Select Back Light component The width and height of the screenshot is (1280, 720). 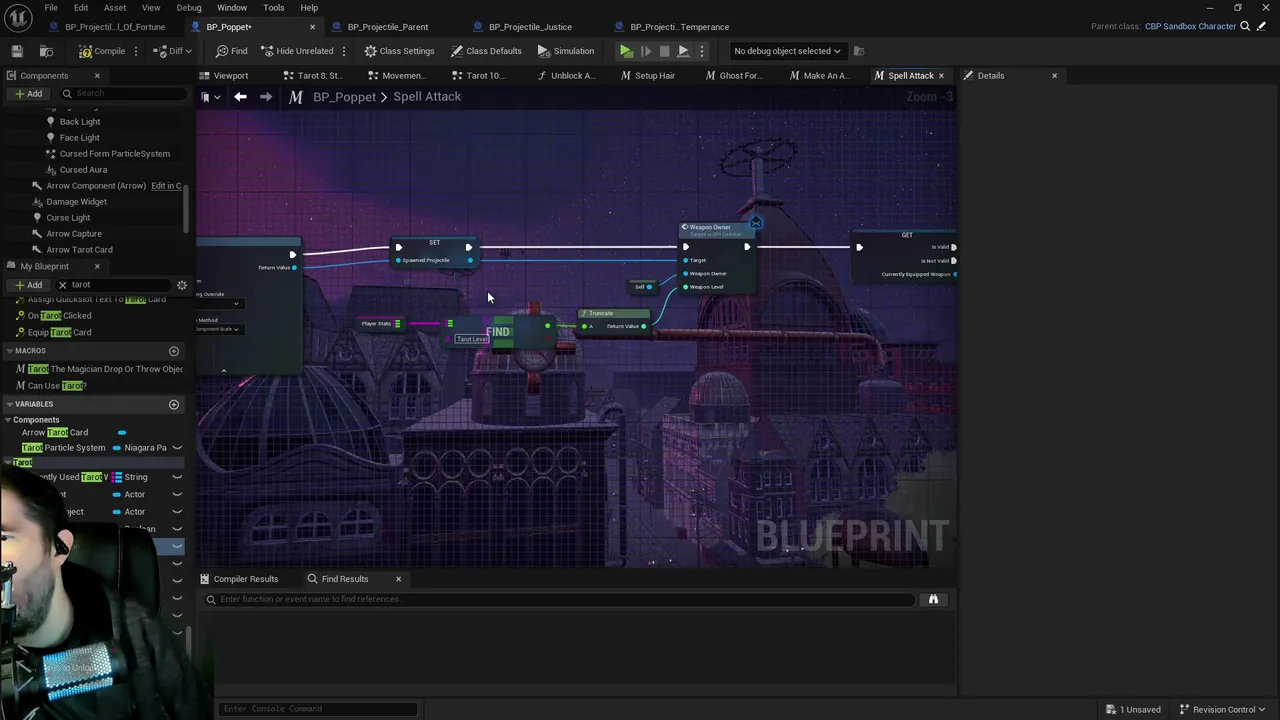click(80, 122)
